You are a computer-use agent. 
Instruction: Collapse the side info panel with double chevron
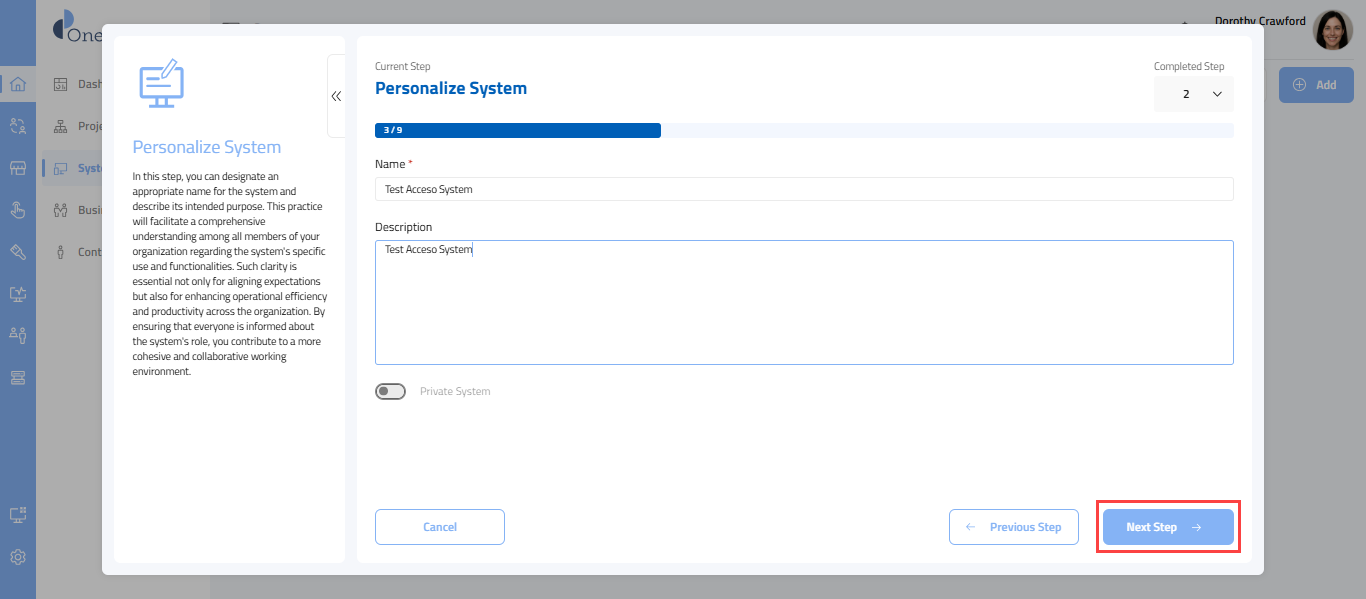(336, 96)
